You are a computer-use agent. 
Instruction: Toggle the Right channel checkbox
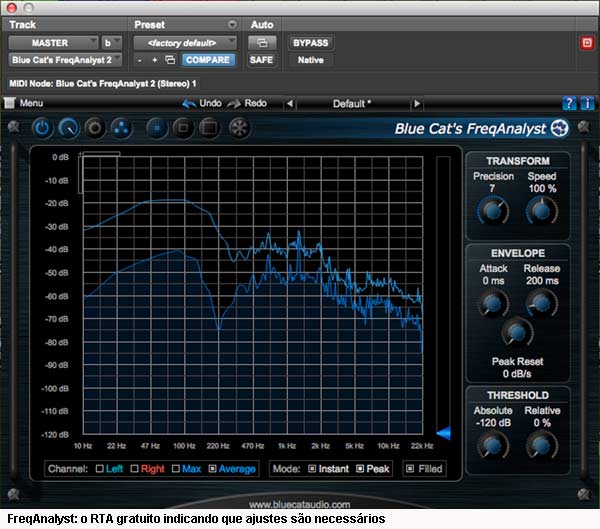[x=134, y=469]
